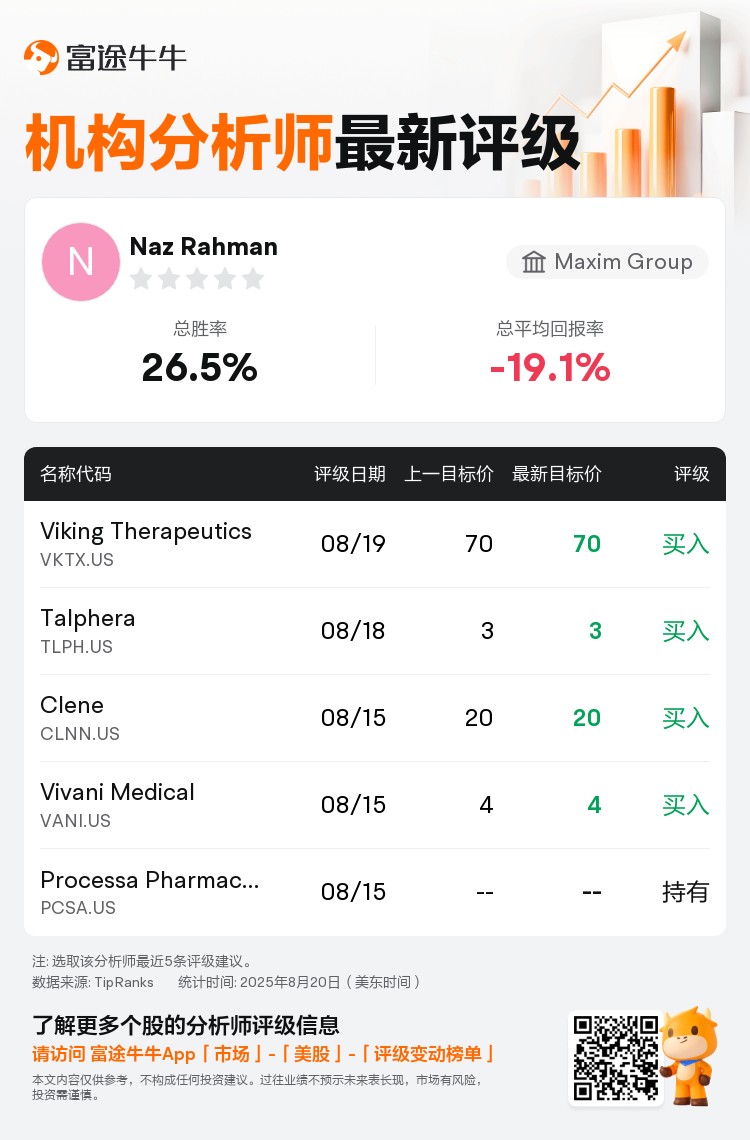
Task: Click the Futu Niuniu logo icon
Action: (41, 57)
